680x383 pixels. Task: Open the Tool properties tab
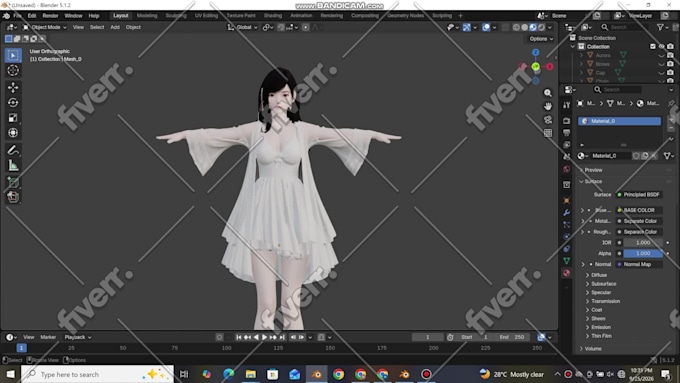(566, 105)
